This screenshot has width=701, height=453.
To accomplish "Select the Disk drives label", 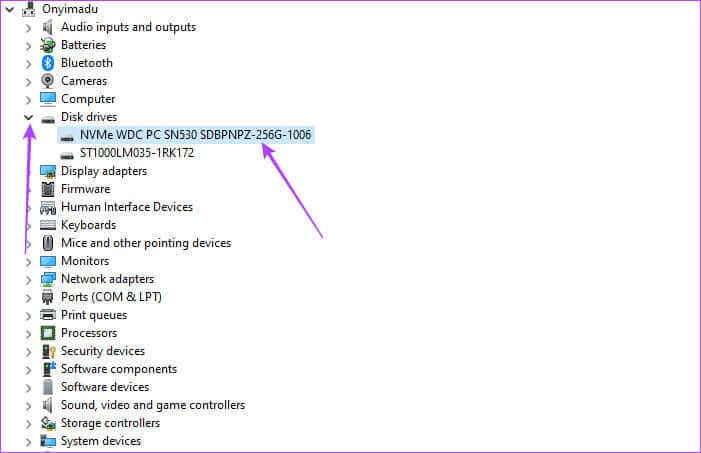I will (89, 117).
